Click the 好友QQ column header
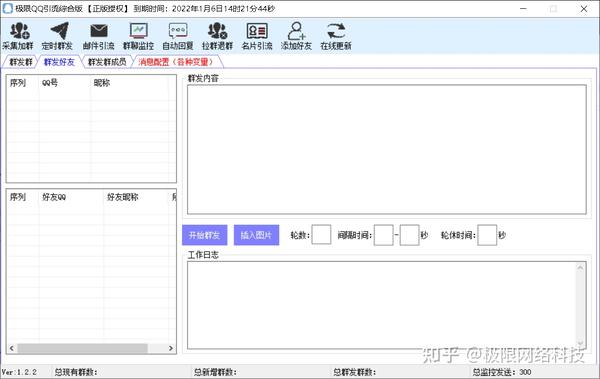This screenshot has width=600, height=379. (54, 197)
